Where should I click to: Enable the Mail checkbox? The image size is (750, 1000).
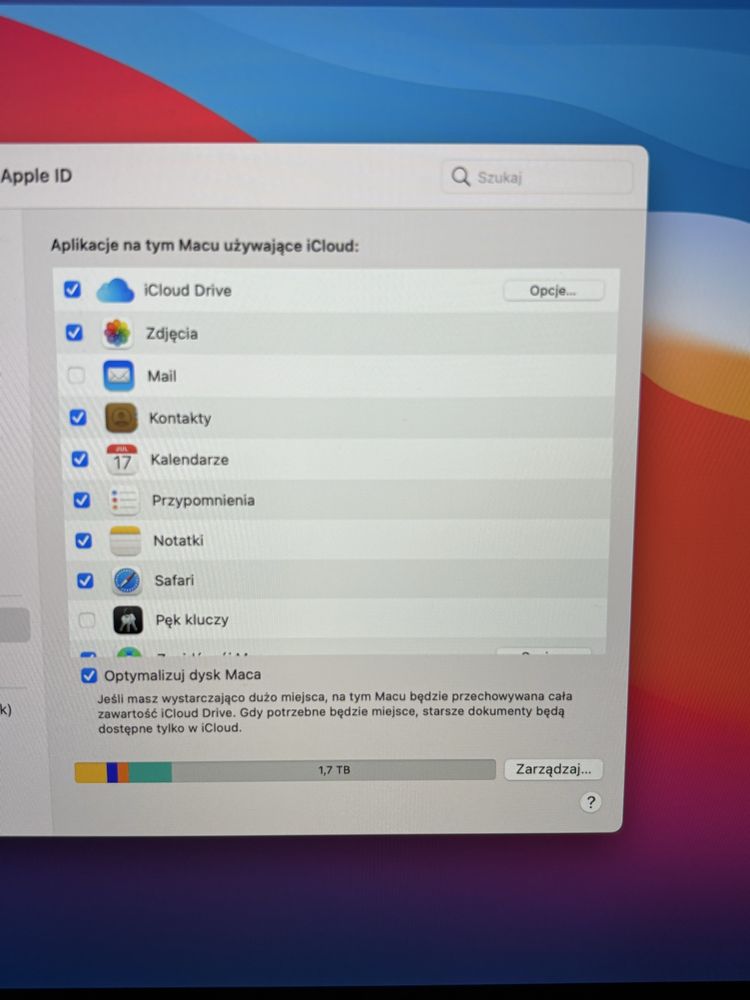(76, 375)
